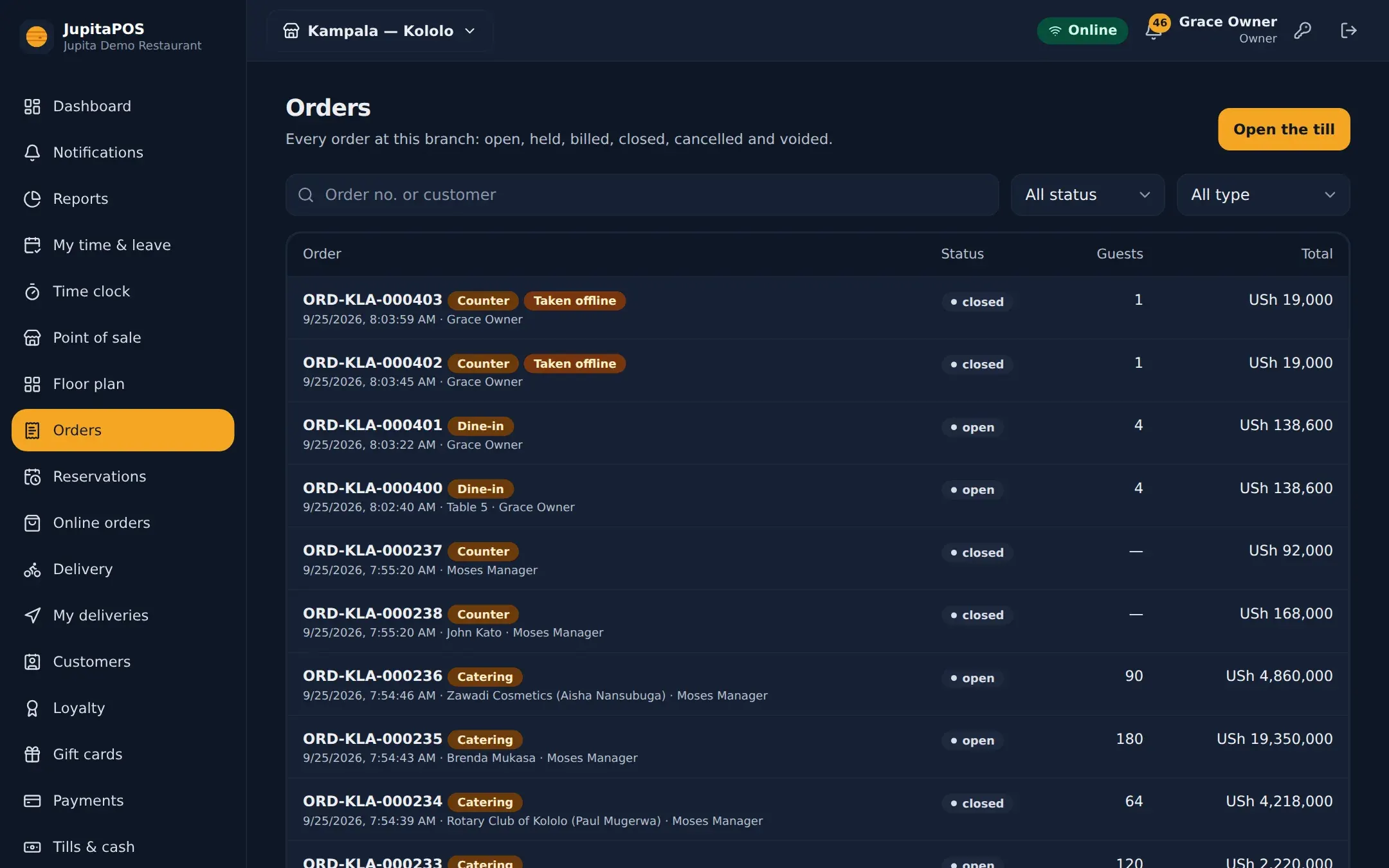Click Taken offline tag on ORD-KLA-000403
Viewport: 1389px width, 868px height.
point(575,300)
